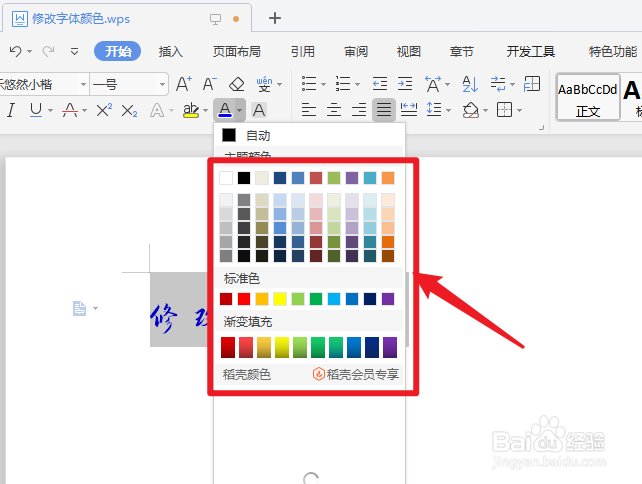Expand the font color dropdown arrow
Viewport: 642px width, 484px height.
point(240,110)
